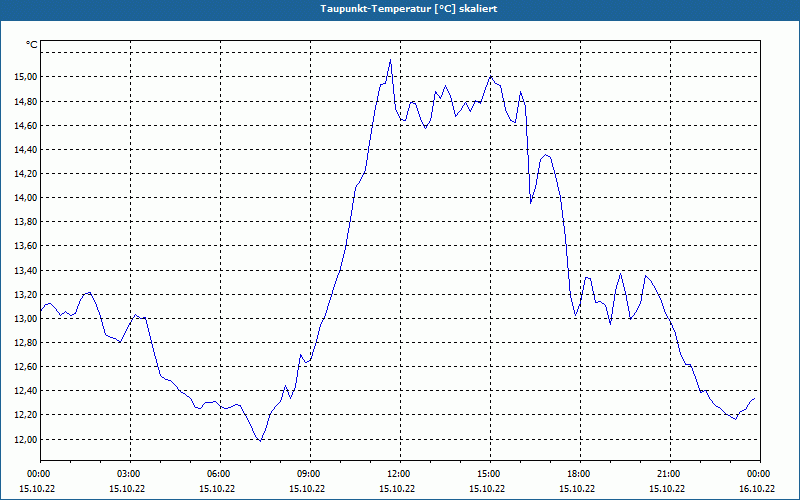Select the '12,00' y-axis label
Screen dimensions: 800x500
[28, 439]
